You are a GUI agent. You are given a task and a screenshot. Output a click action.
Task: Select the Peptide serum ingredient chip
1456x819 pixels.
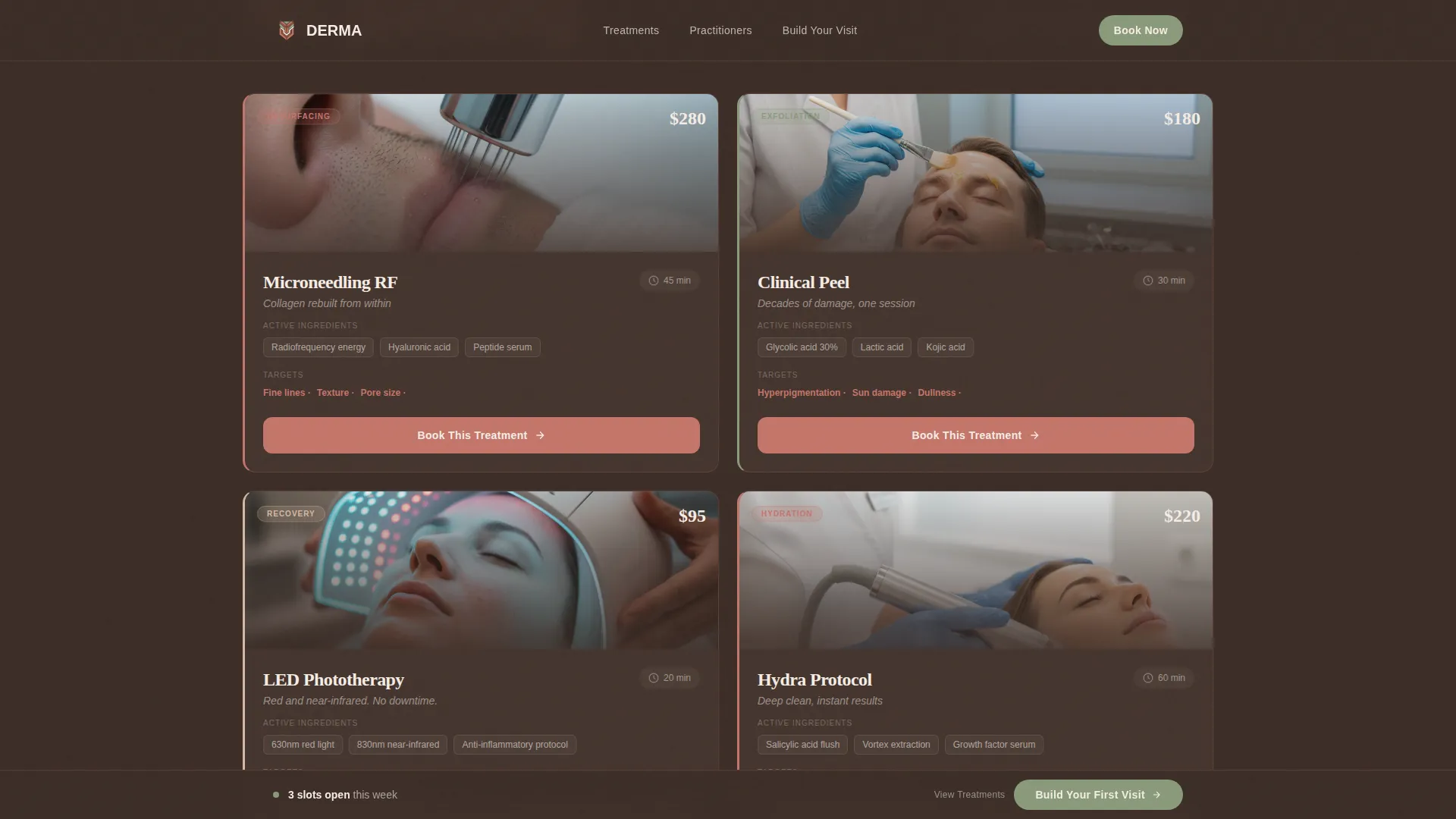coord(503,347)
